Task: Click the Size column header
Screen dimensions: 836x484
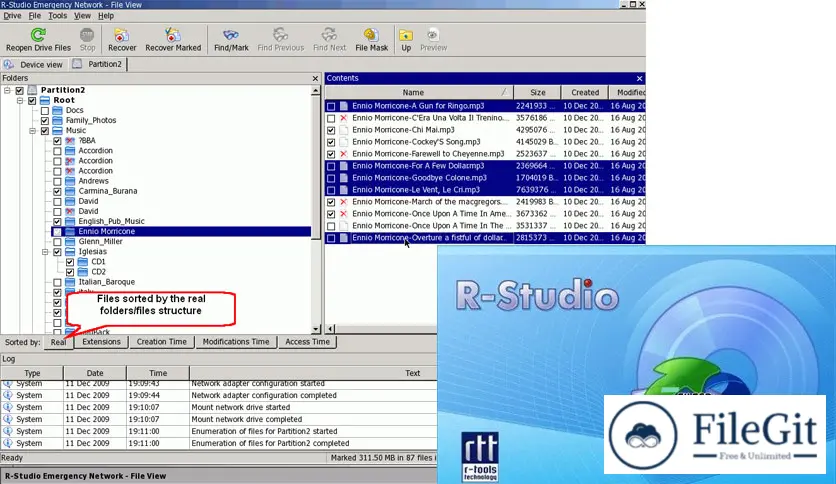Action: [x=537, y=92]
